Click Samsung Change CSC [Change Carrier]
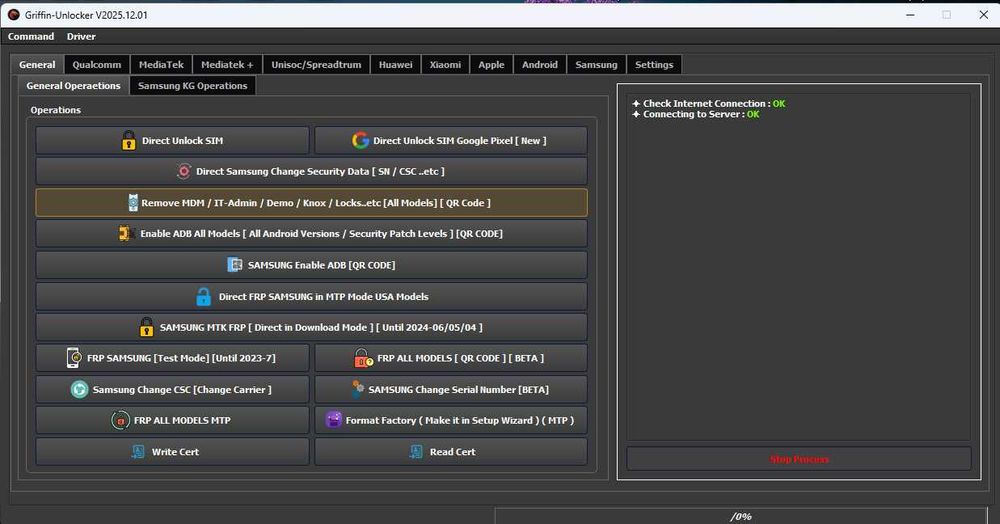Image resolution: width=1000 pixels, height=524 pixels. click(172, 389)
